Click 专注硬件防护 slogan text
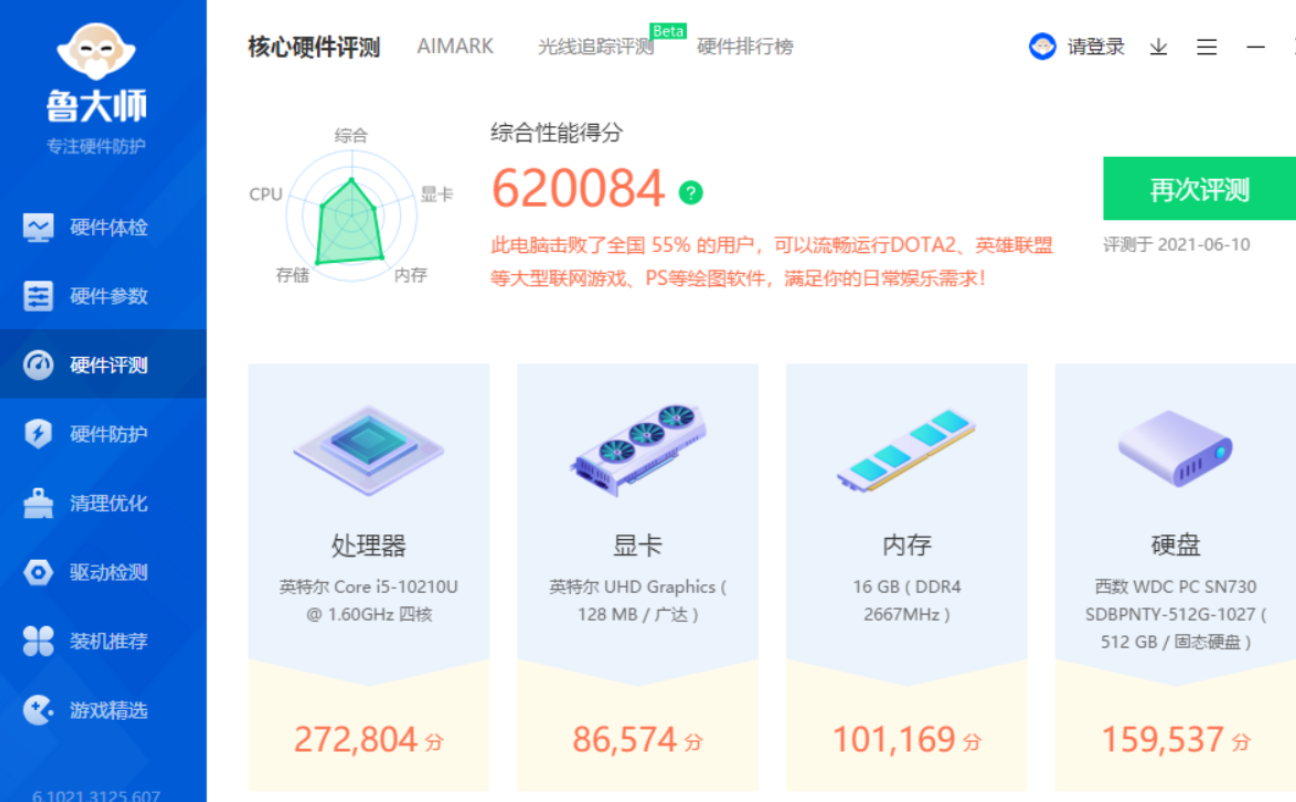This screenshot has width=1296, height=802. (96, 146)
